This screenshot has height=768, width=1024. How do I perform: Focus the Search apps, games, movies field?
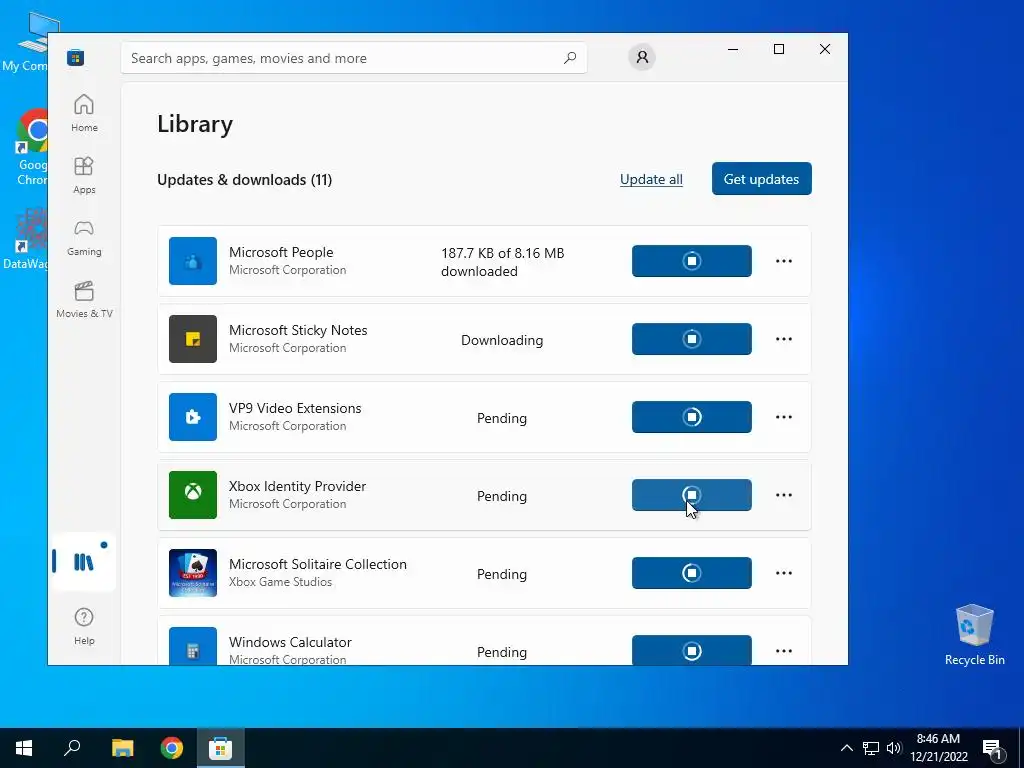pyautogui.click(x=353, y=58)
